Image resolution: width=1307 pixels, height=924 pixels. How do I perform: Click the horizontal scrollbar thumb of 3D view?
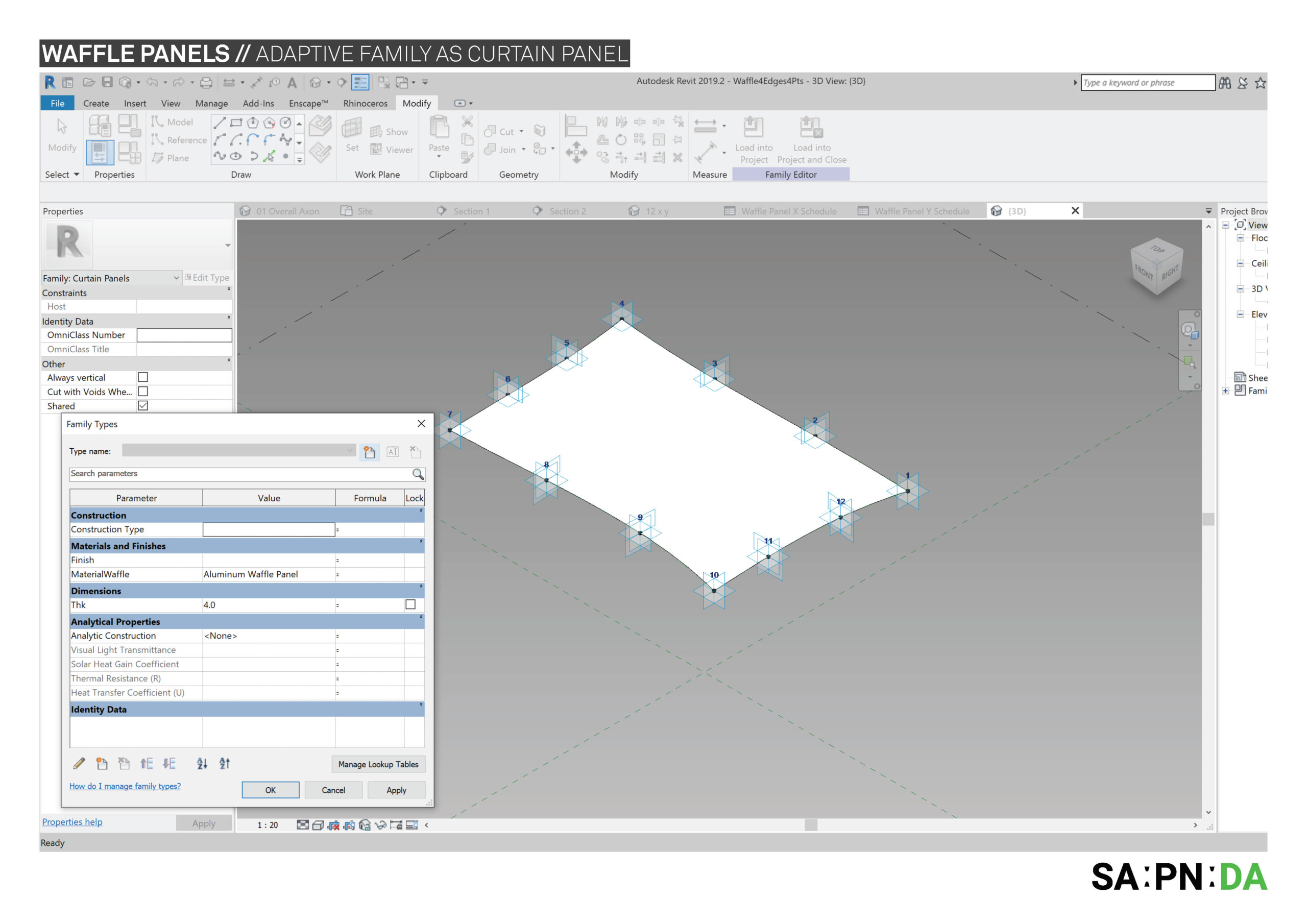pos(811,825)
